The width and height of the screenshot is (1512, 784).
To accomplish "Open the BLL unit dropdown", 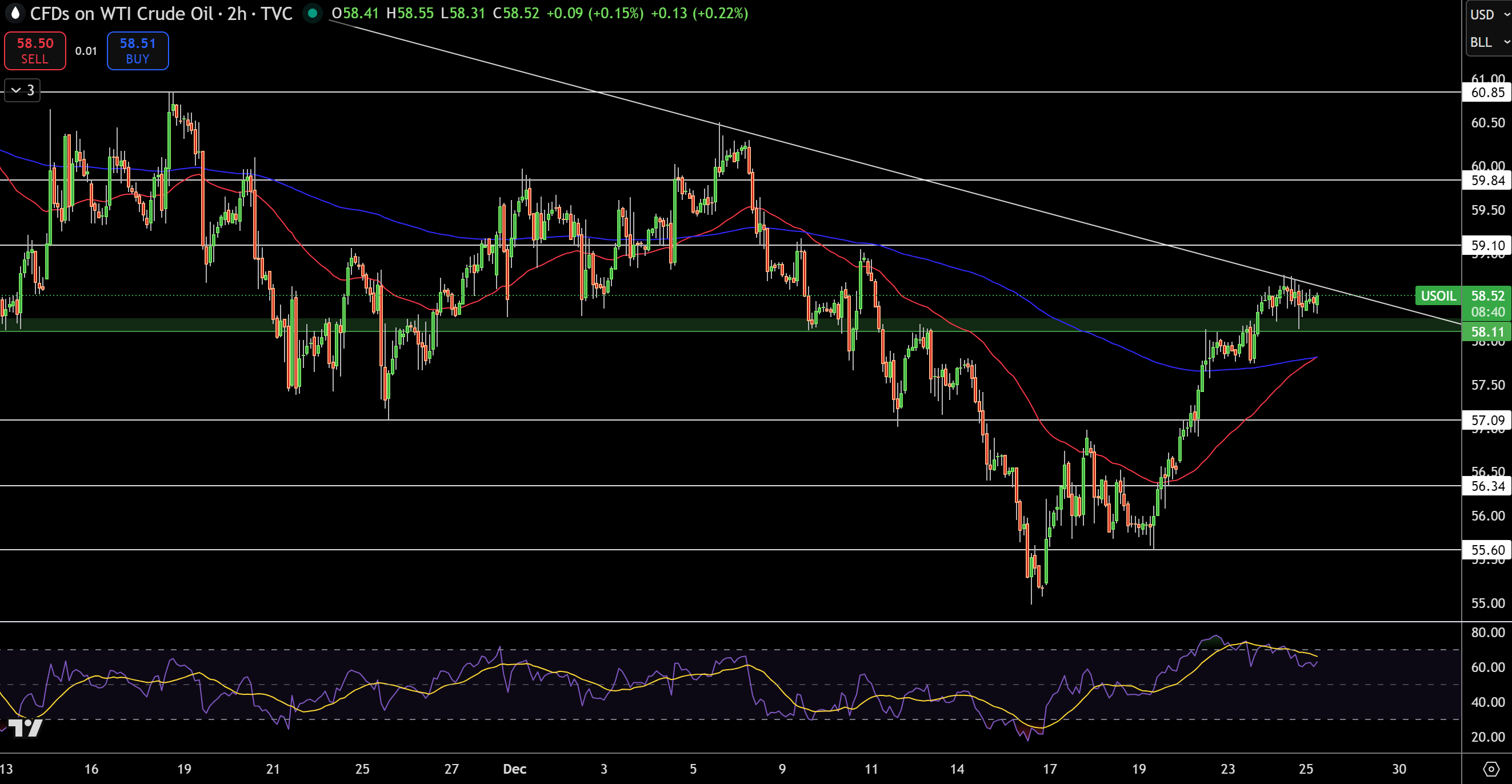I will pos(1489,42).
